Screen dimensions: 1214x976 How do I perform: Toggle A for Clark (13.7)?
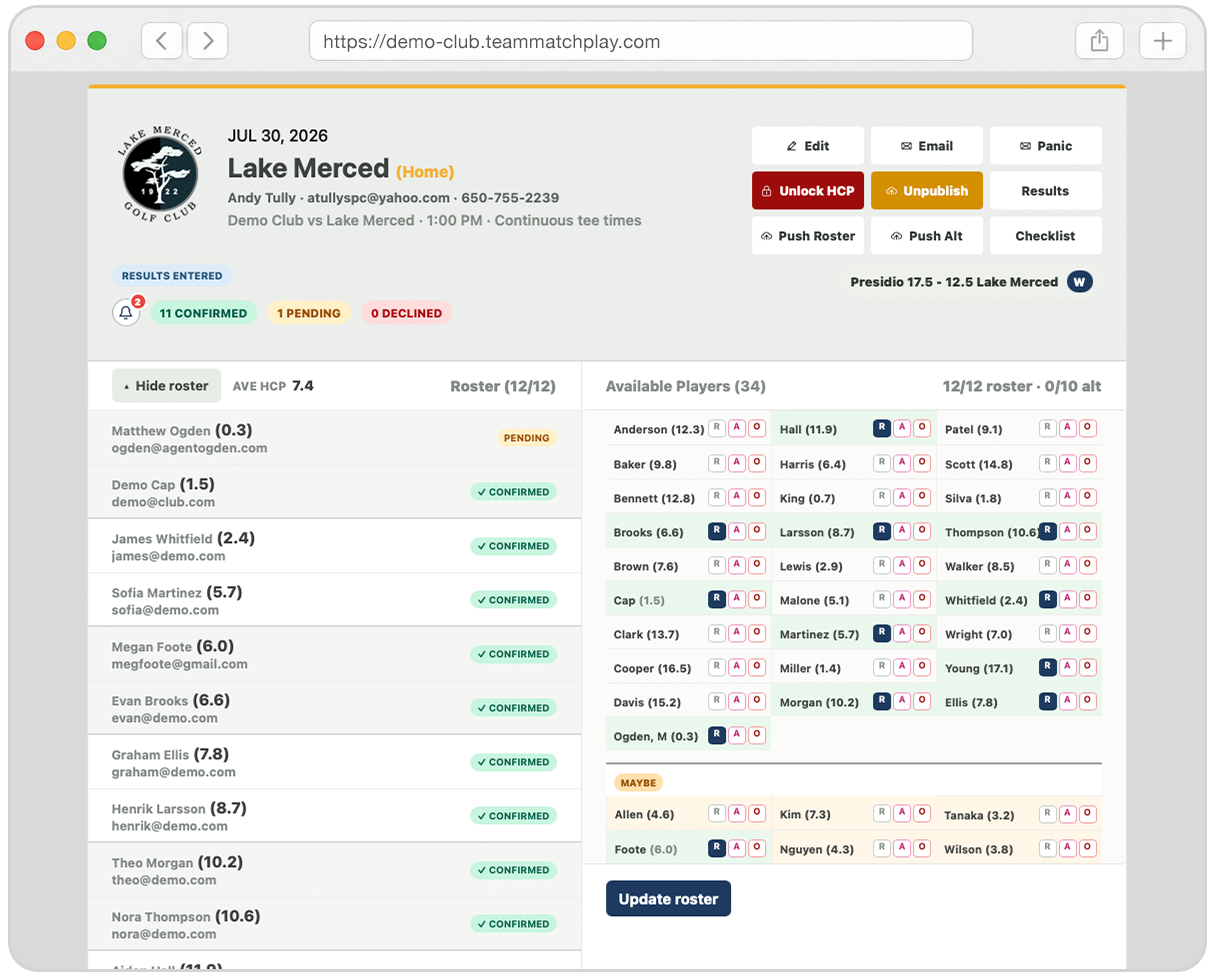pos(737,633)
